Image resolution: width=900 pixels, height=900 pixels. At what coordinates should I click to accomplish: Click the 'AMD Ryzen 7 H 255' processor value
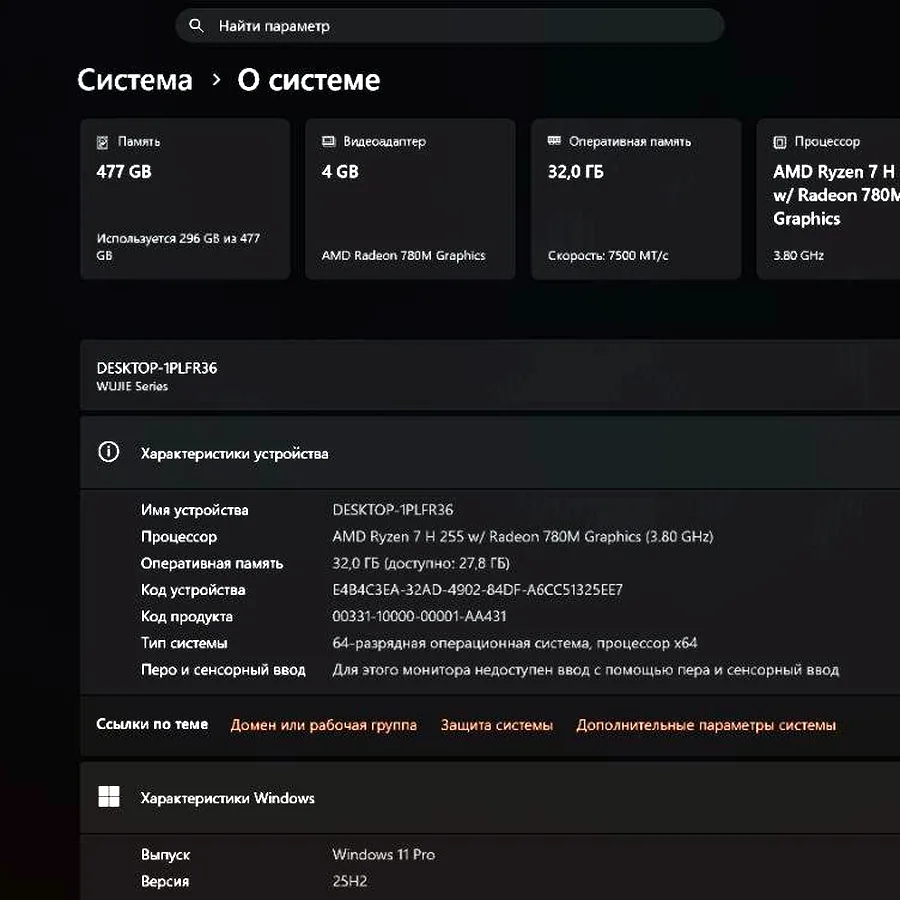523,537
